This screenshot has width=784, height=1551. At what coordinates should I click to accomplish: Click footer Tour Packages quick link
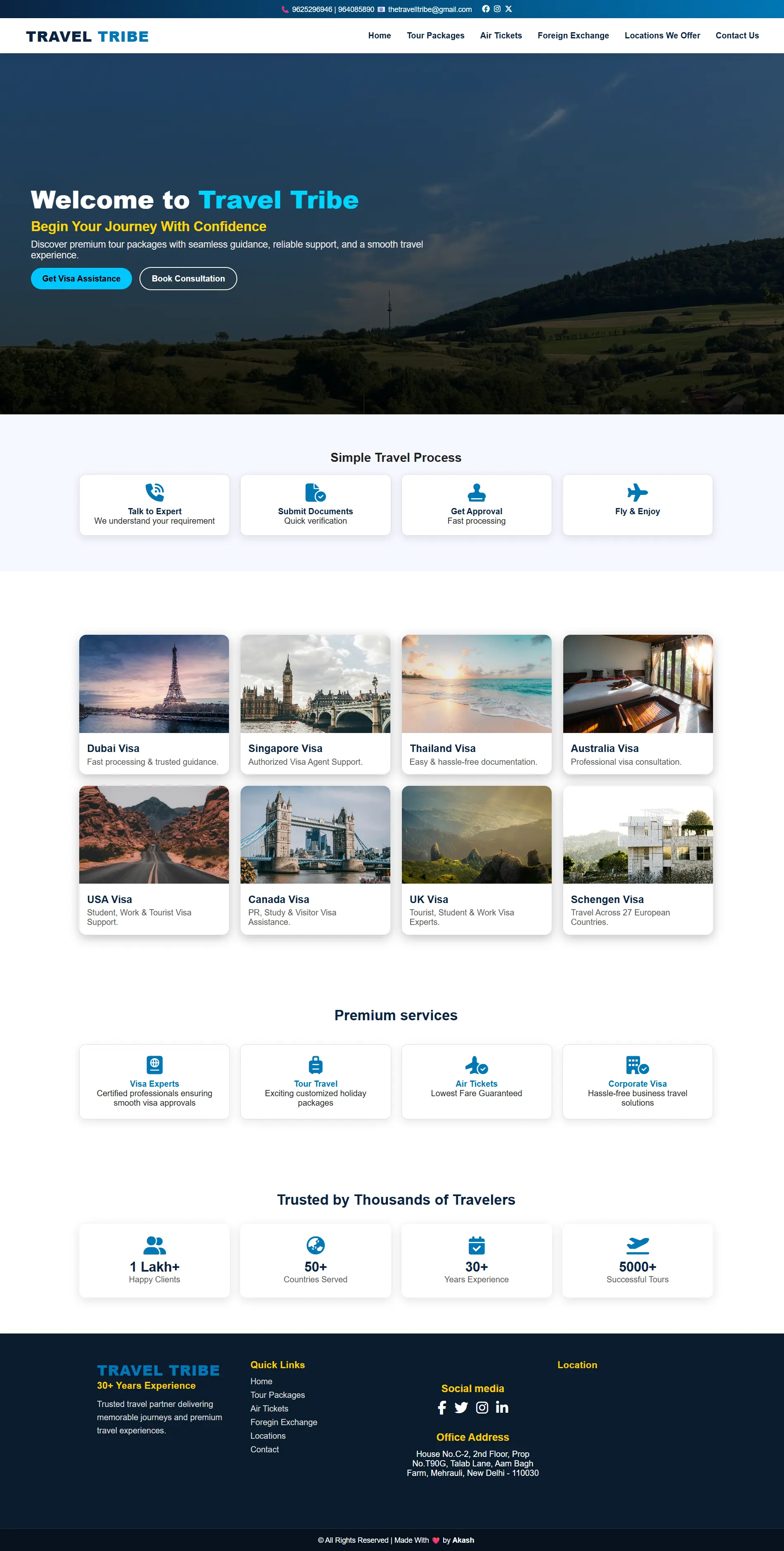click(x=278, y=1395)
